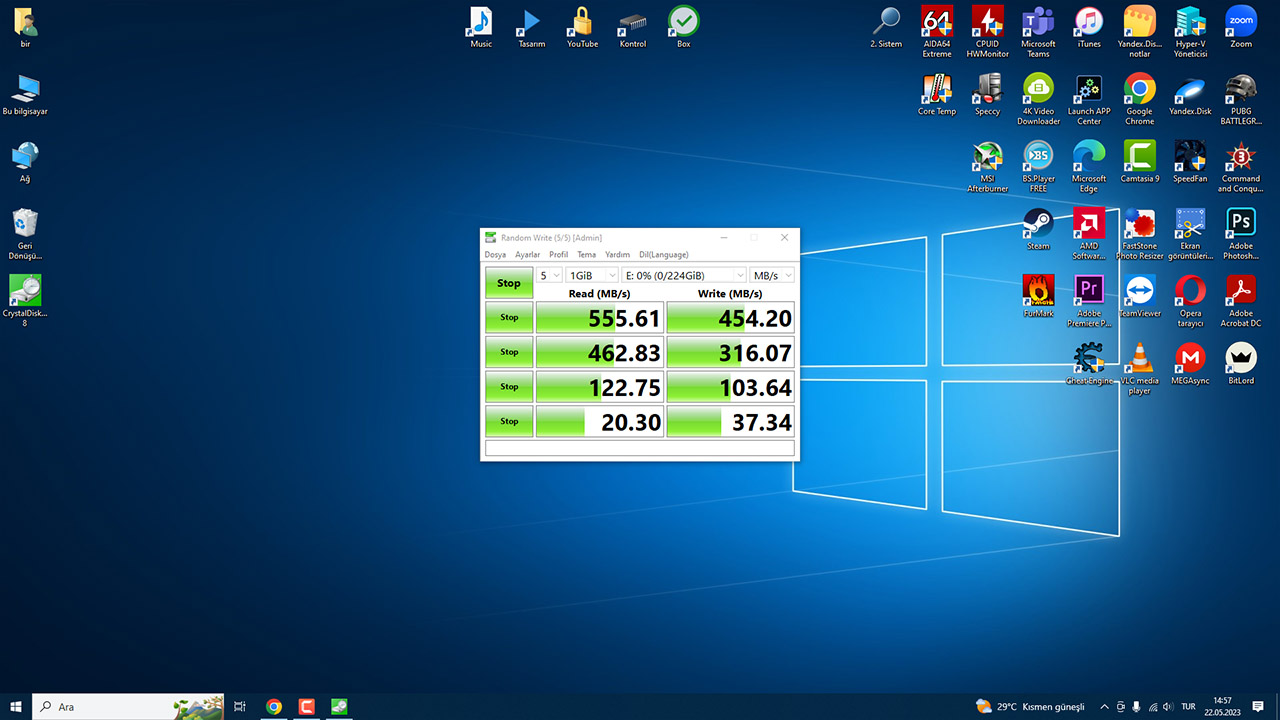Open the Dosya menu
Image resolution: width=1280 pixels, height=720 pixels.
pyautogui.click(x=495, y=255)
